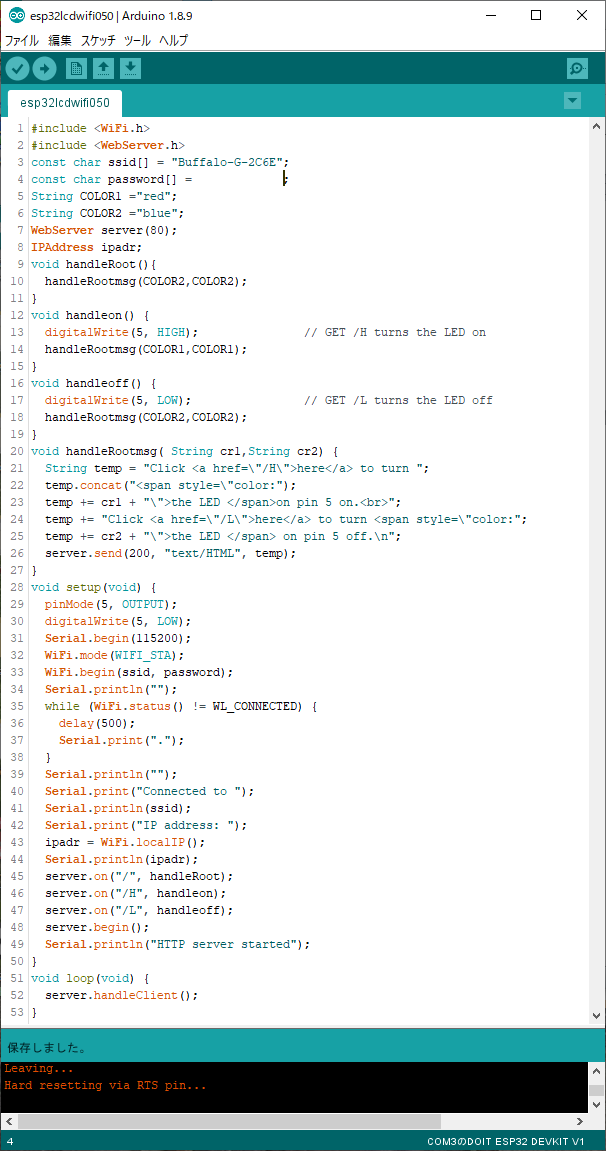Screen dimensions: 606x1151
Task: Create a new sketch file
Action: [x=76, y=68]
